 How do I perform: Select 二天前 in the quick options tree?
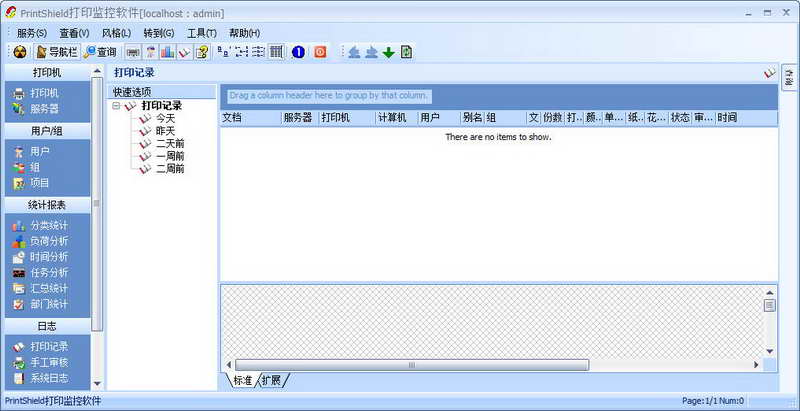[170, 143]
